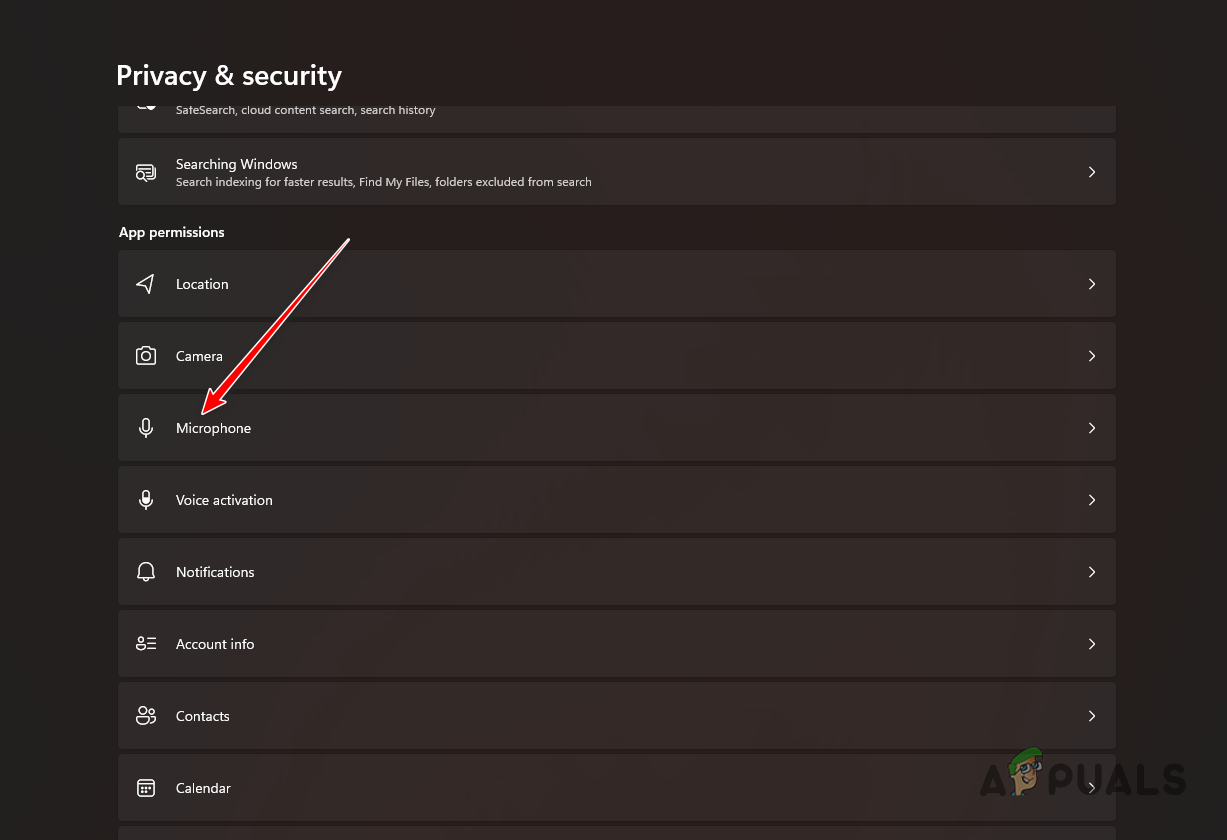Screen dimensions: 1227x840
Task: Click the Notifications bell icon
Action: (x=146, y=571)
